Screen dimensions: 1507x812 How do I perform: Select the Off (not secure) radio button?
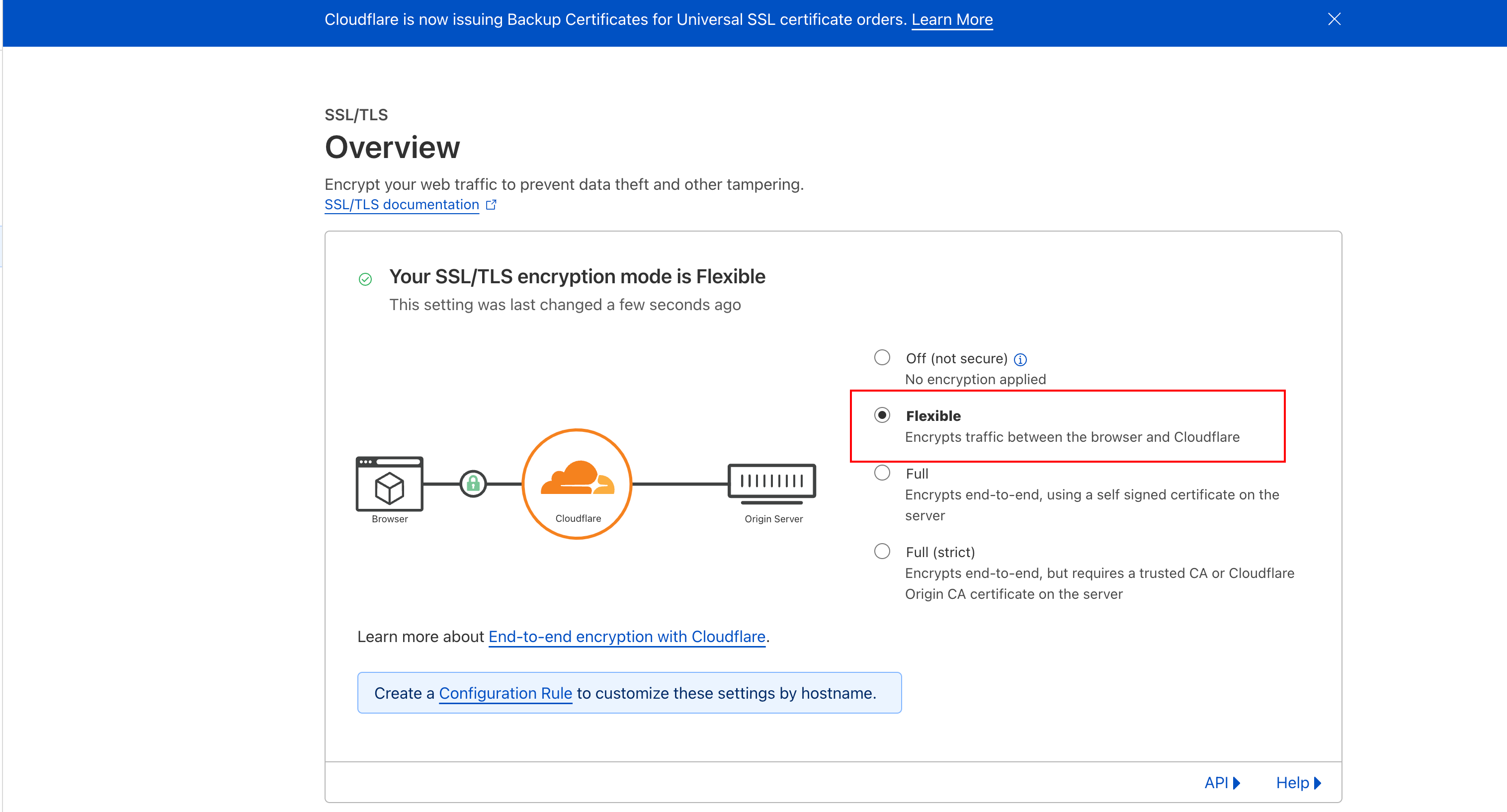tap(882, 357)
